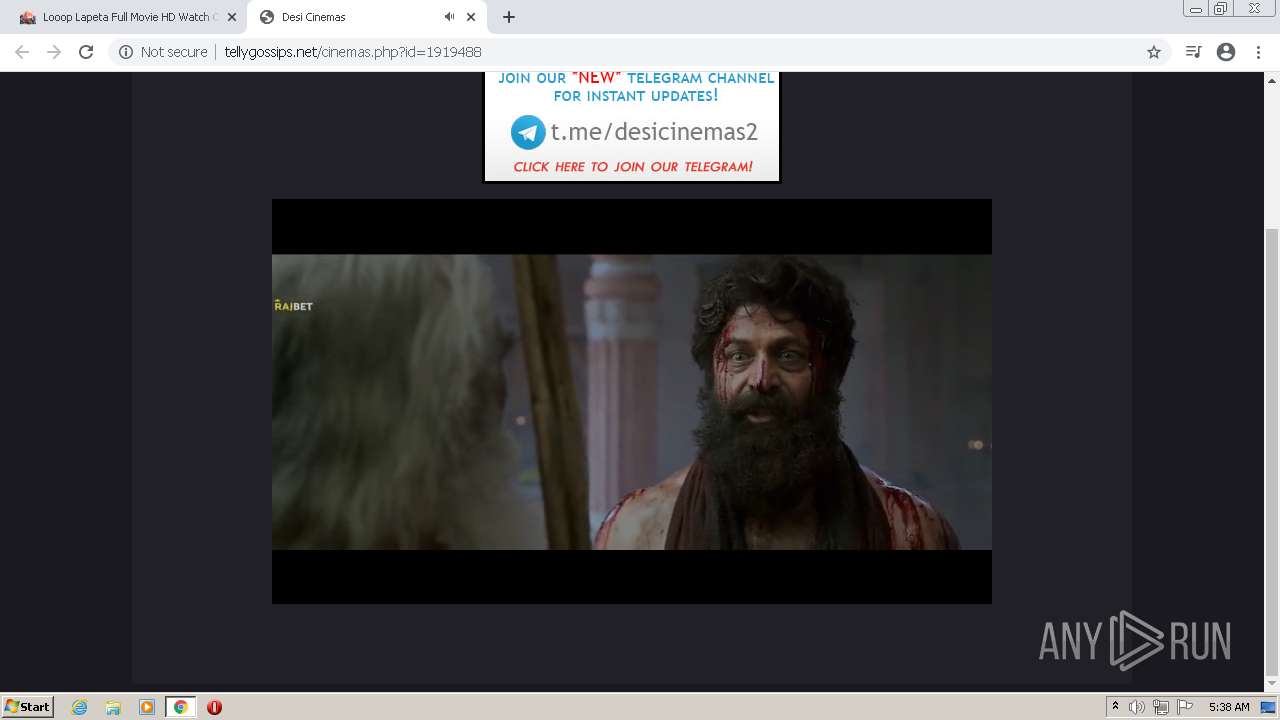View site information Not secure icon
Viewport: 1280px width, 720px height.
point(126,52)
